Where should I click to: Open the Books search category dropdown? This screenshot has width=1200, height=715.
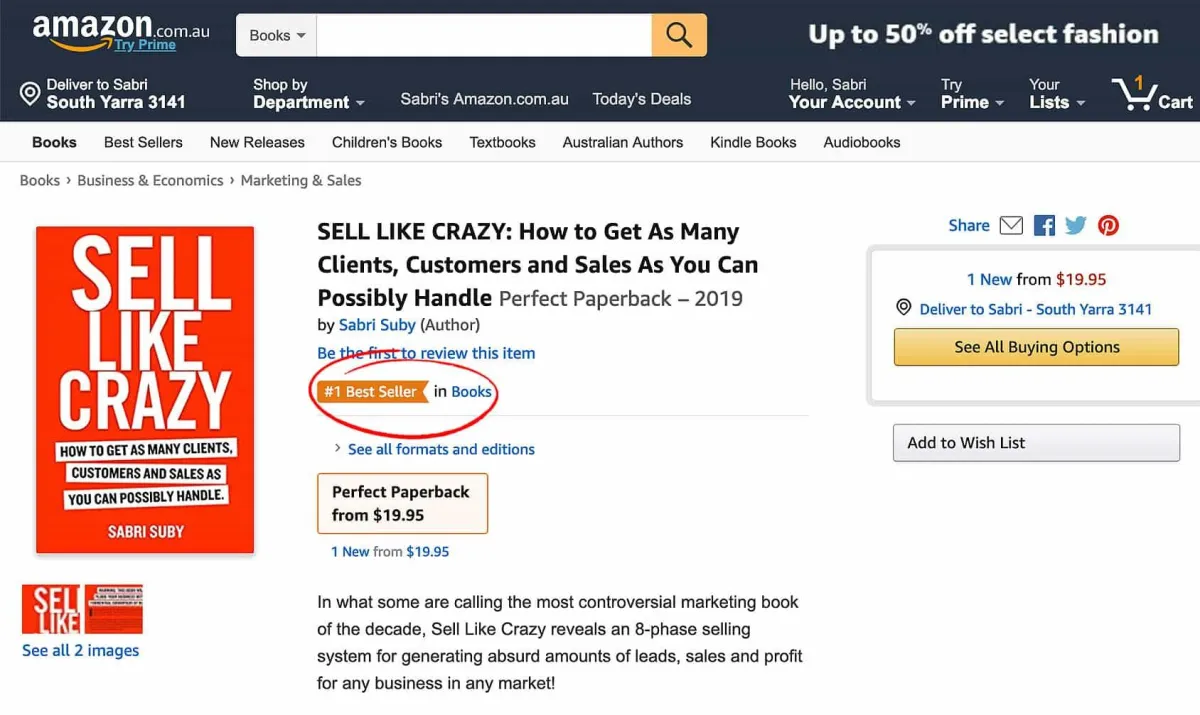point(276,35)
